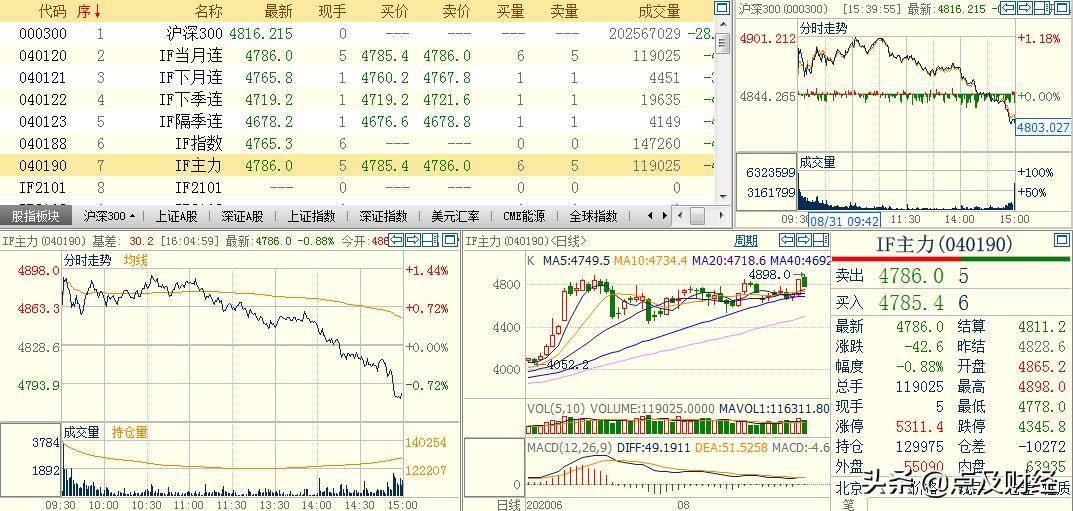The image size is (1073, 511).
Task: Maximize the IF主力 quote detail panel
Action: [1062, 240]
